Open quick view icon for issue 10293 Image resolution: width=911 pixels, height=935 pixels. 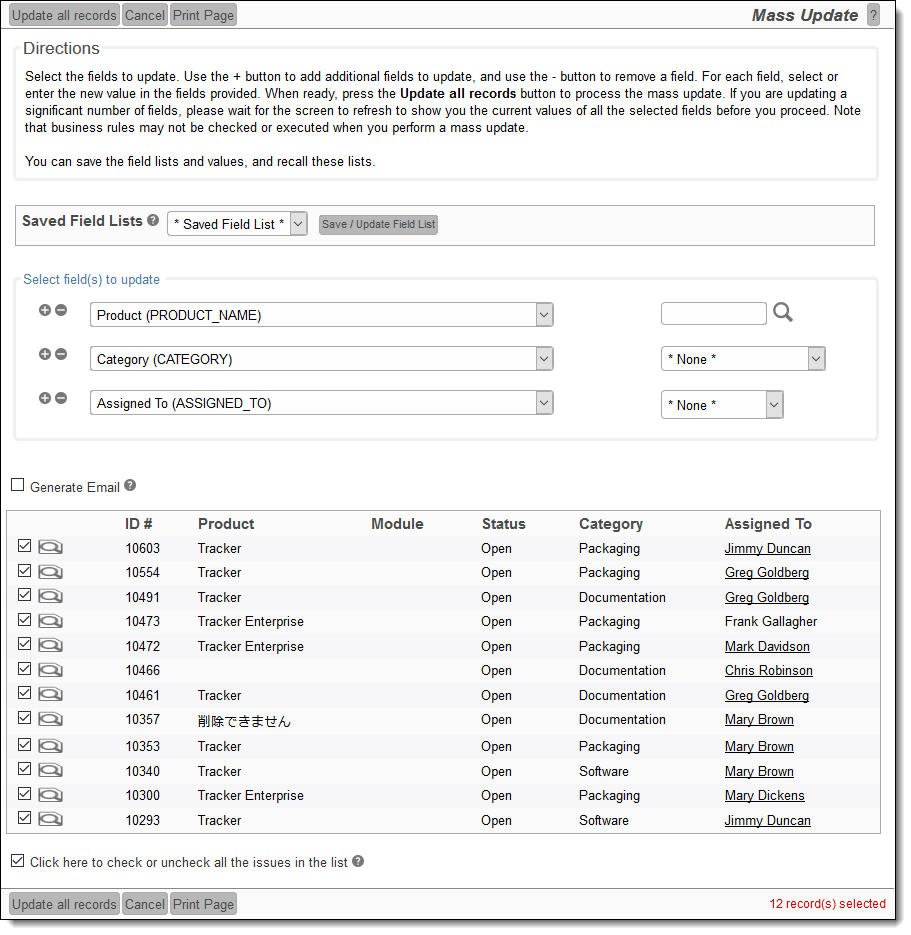[x=51, y=819]
